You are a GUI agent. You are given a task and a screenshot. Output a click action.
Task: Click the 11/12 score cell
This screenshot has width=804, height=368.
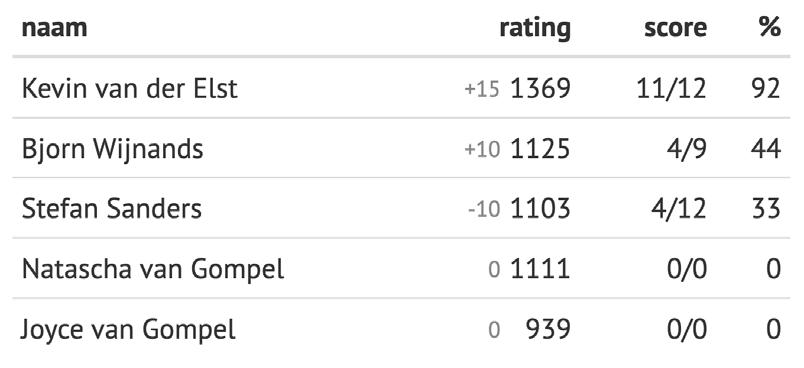point(671,89)
